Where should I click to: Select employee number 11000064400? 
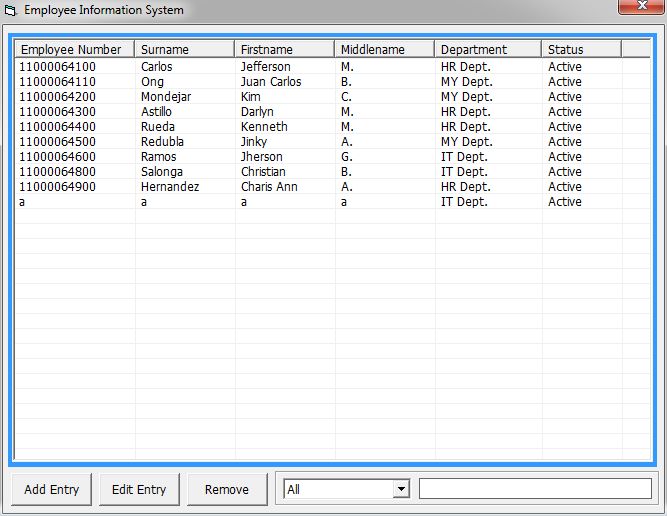coord(57,127)
